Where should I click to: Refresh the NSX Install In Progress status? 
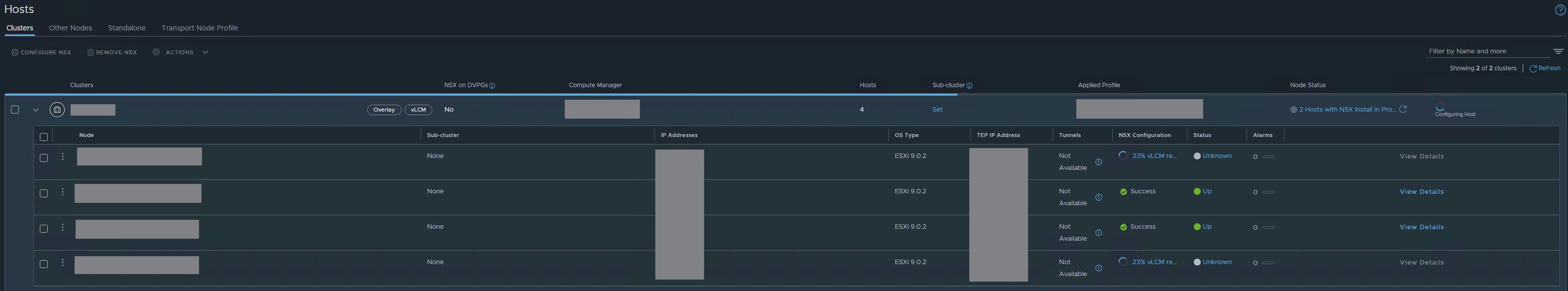coord(1402,109)
